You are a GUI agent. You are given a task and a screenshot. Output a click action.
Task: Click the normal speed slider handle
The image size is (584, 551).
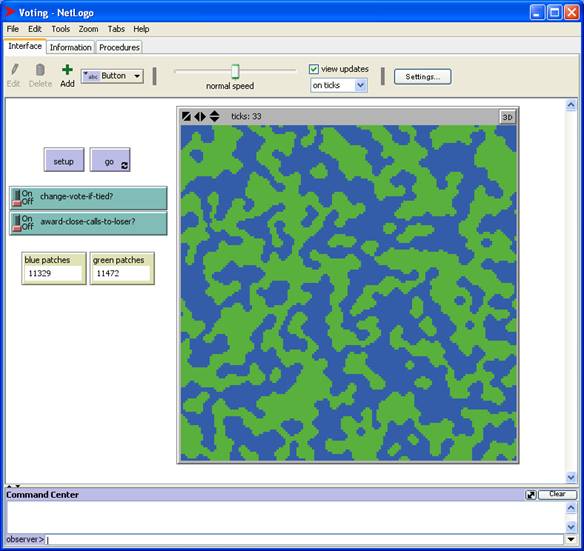235,71
